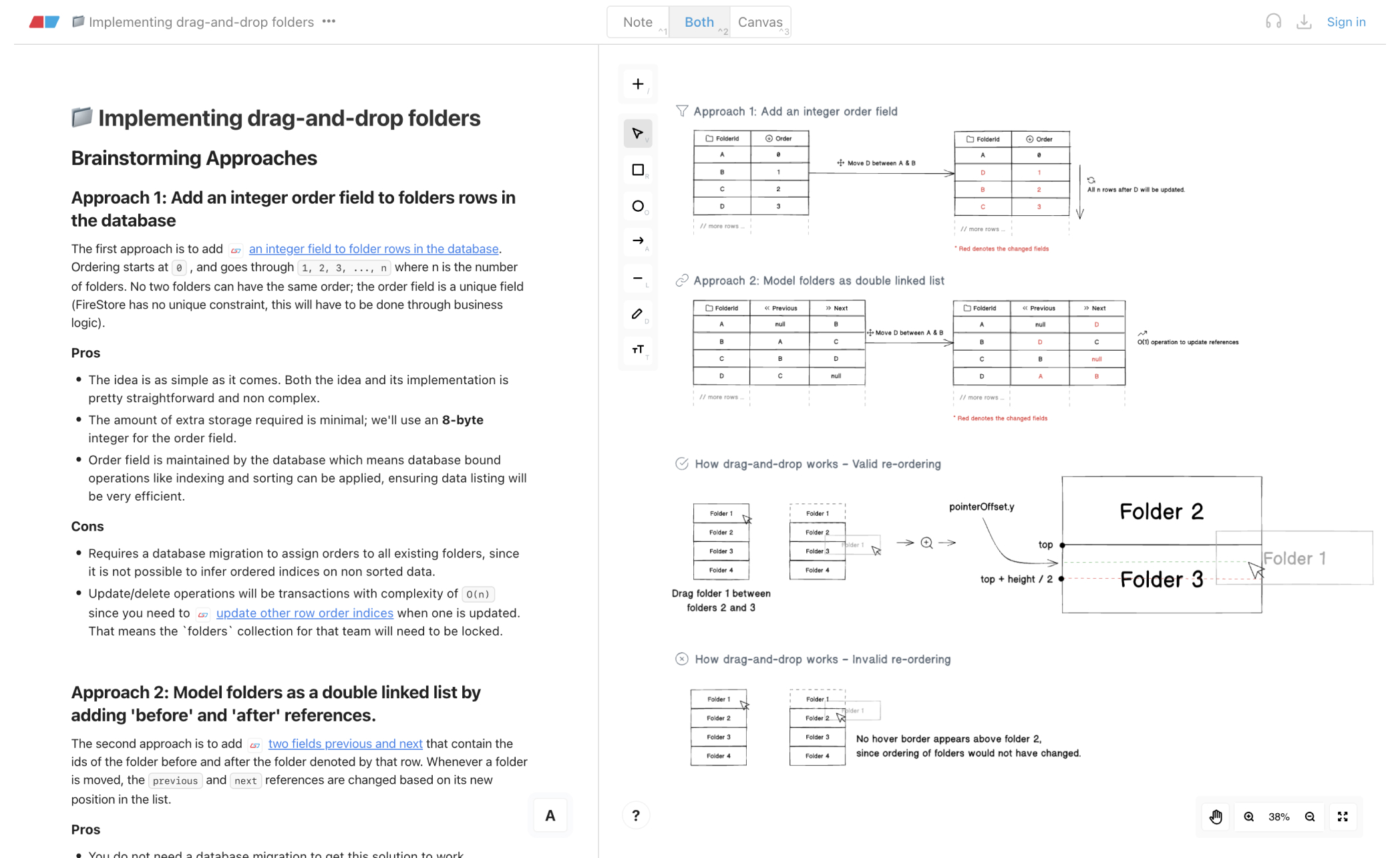Select the ellipse shape tool
The image size is (1400, 858).
click(637, 206)
